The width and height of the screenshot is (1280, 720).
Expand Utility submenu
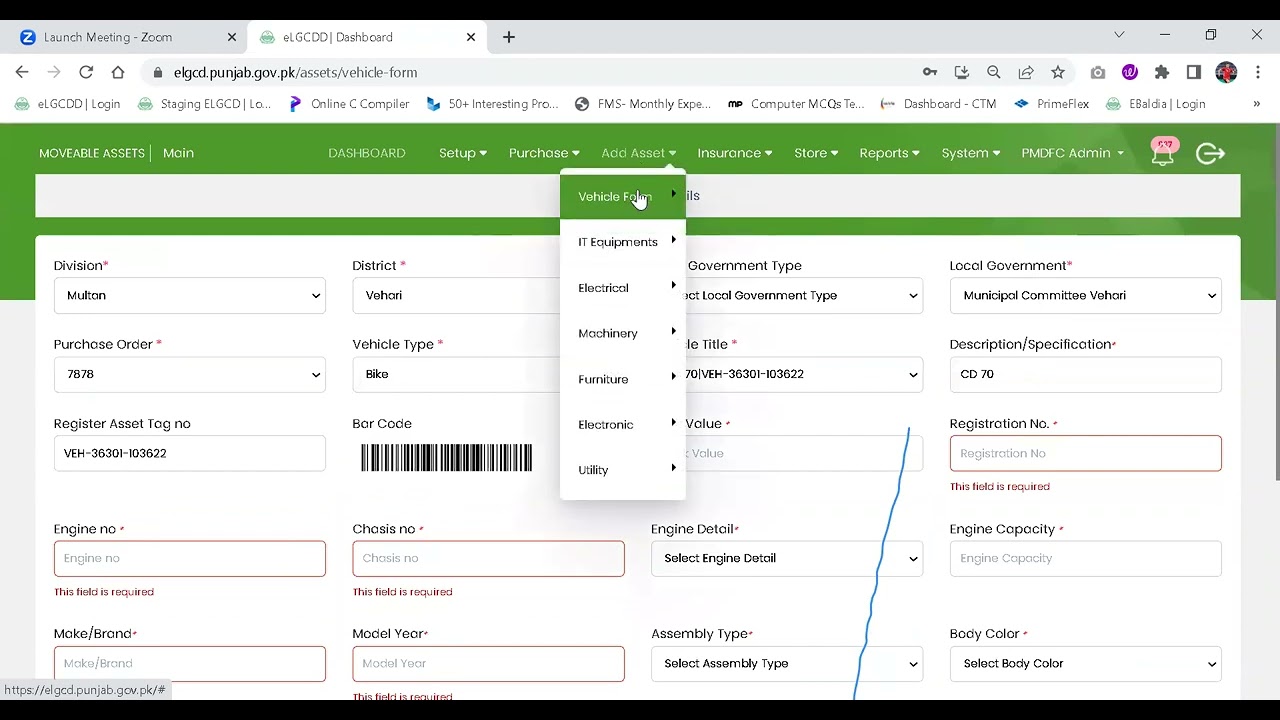[x=623, y=470]
